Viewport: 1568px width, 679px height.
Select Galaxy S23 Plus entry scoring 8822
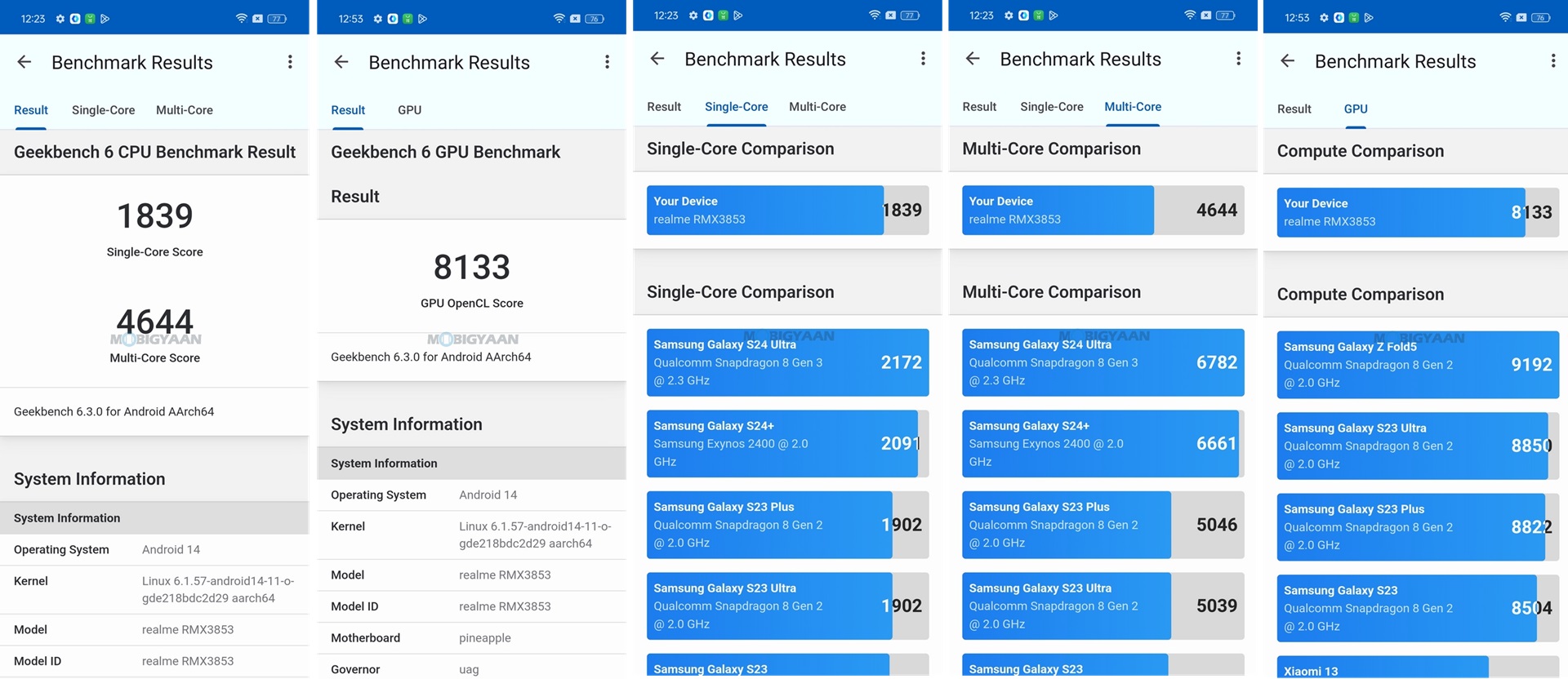[1418, 527]
